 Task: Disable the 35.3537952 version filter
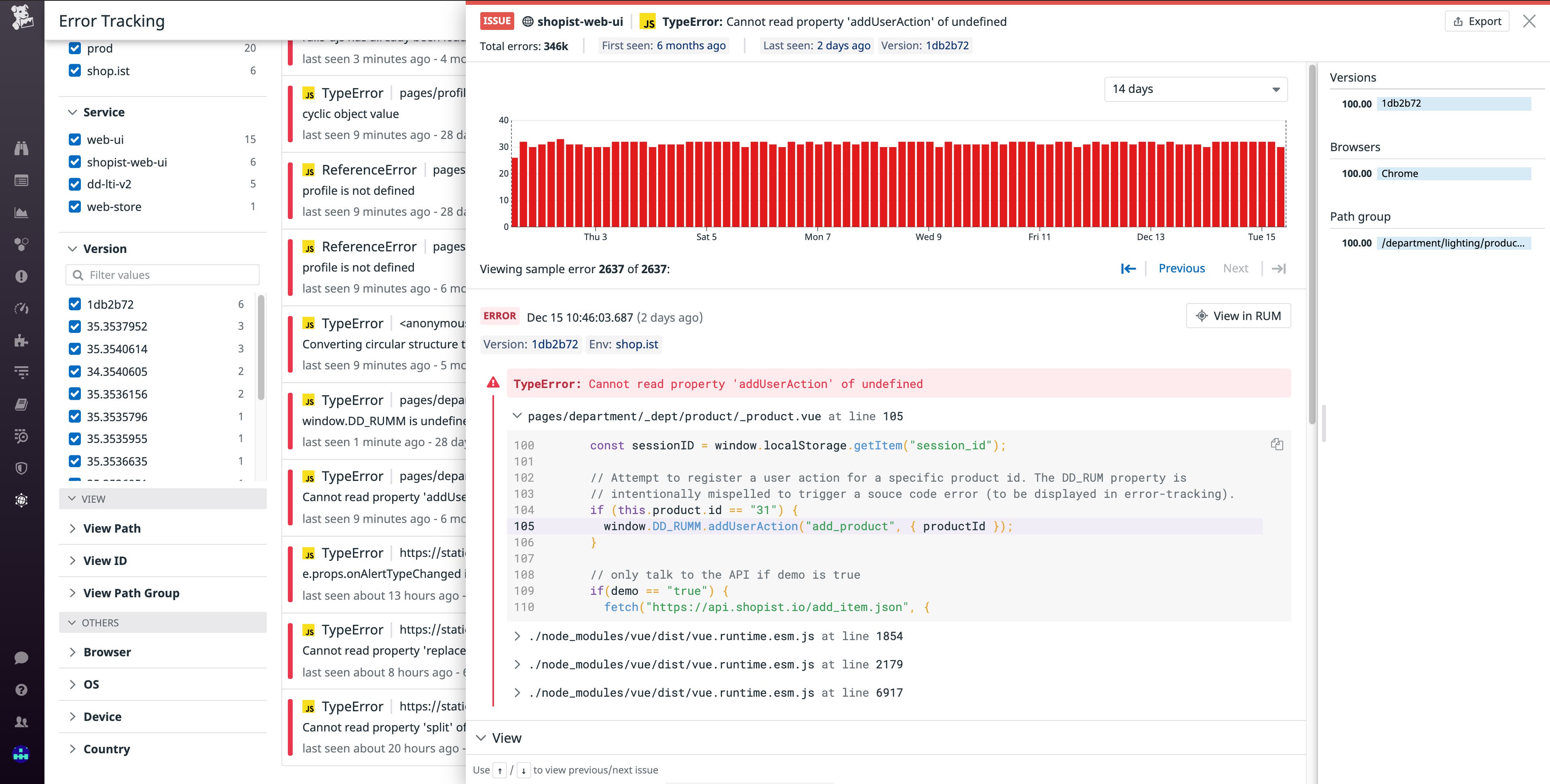[75, 326]
